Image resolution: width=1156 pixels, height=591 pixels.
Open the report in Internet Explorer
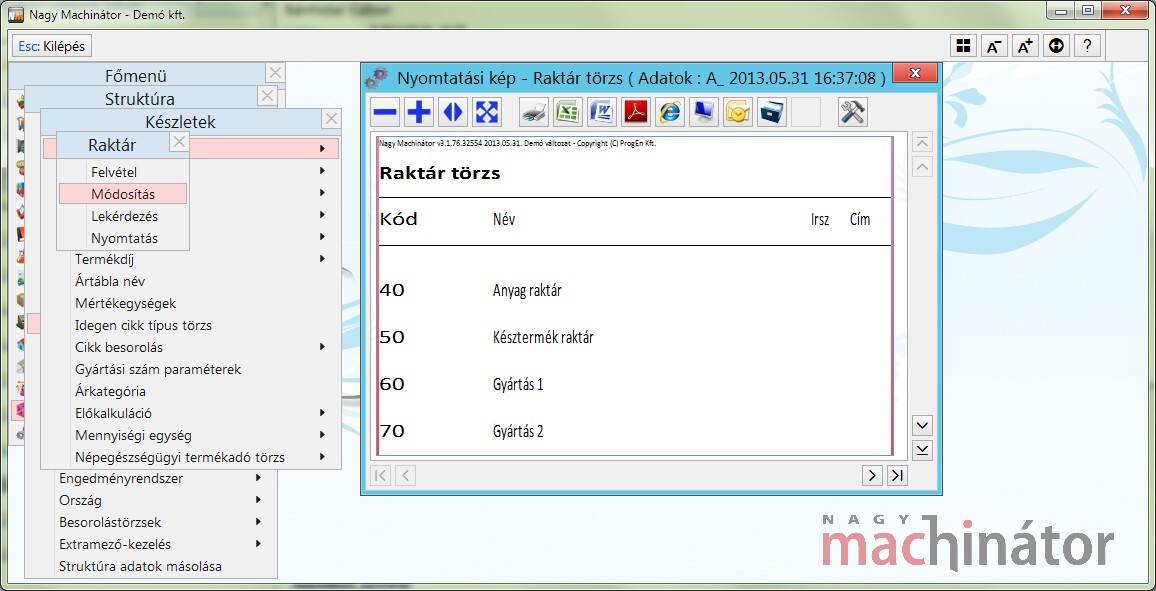(x=670, y=112)
